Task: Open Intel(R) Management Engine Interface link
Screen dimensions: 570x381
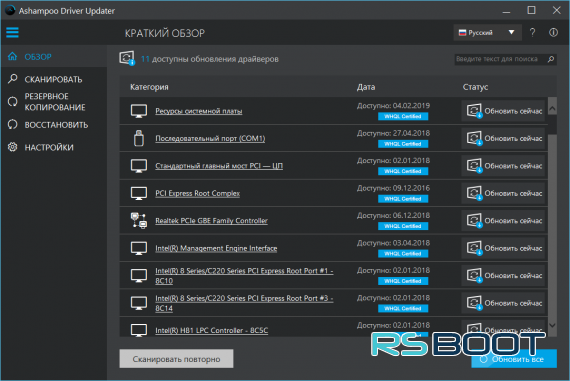Action: tap(216, 248)
